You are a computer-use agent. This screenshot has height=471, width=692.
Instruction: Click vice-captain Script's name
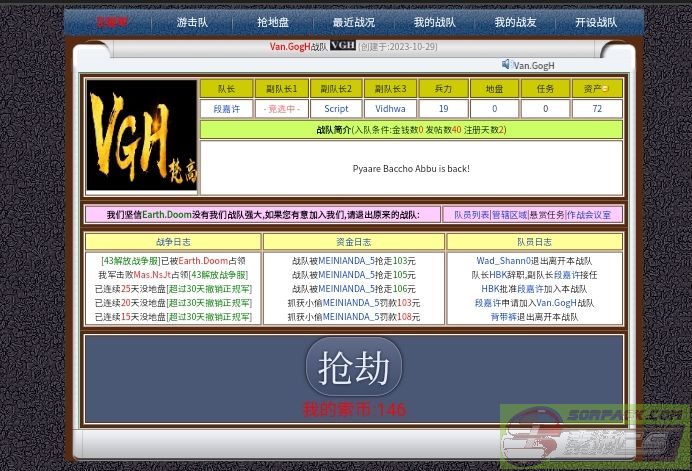point(336,109)
